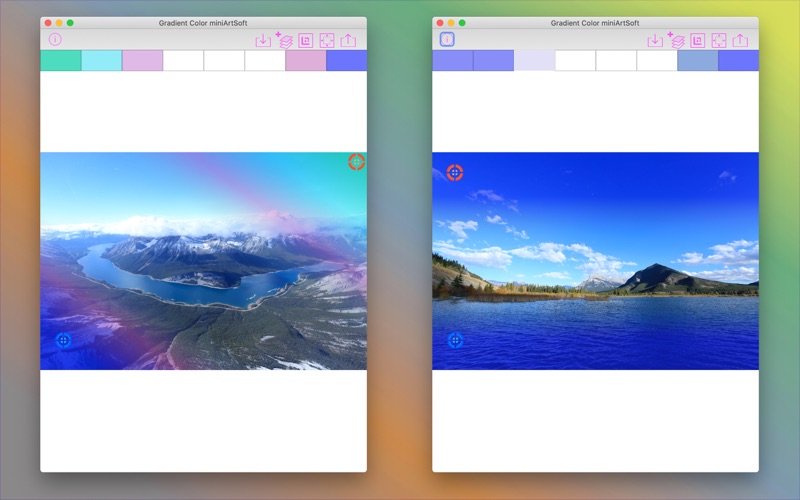Click the orange gradient handle on lake image

(x=454, y=172)
